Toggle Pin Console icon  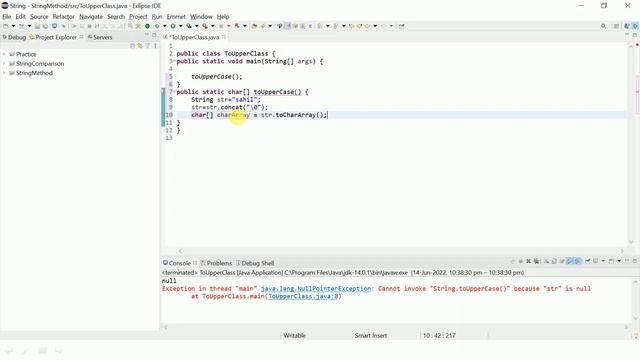coord(588,261)
